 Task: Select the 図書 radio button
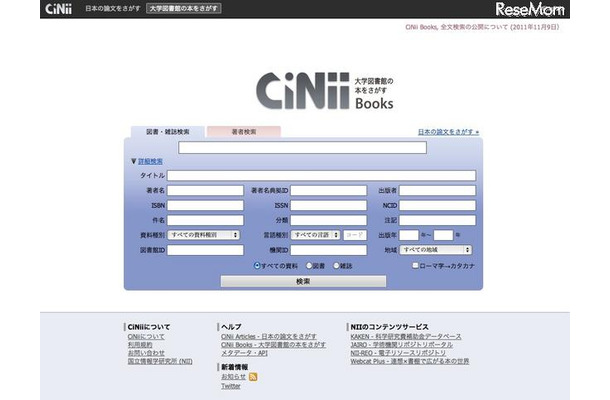tap(309, 266)
